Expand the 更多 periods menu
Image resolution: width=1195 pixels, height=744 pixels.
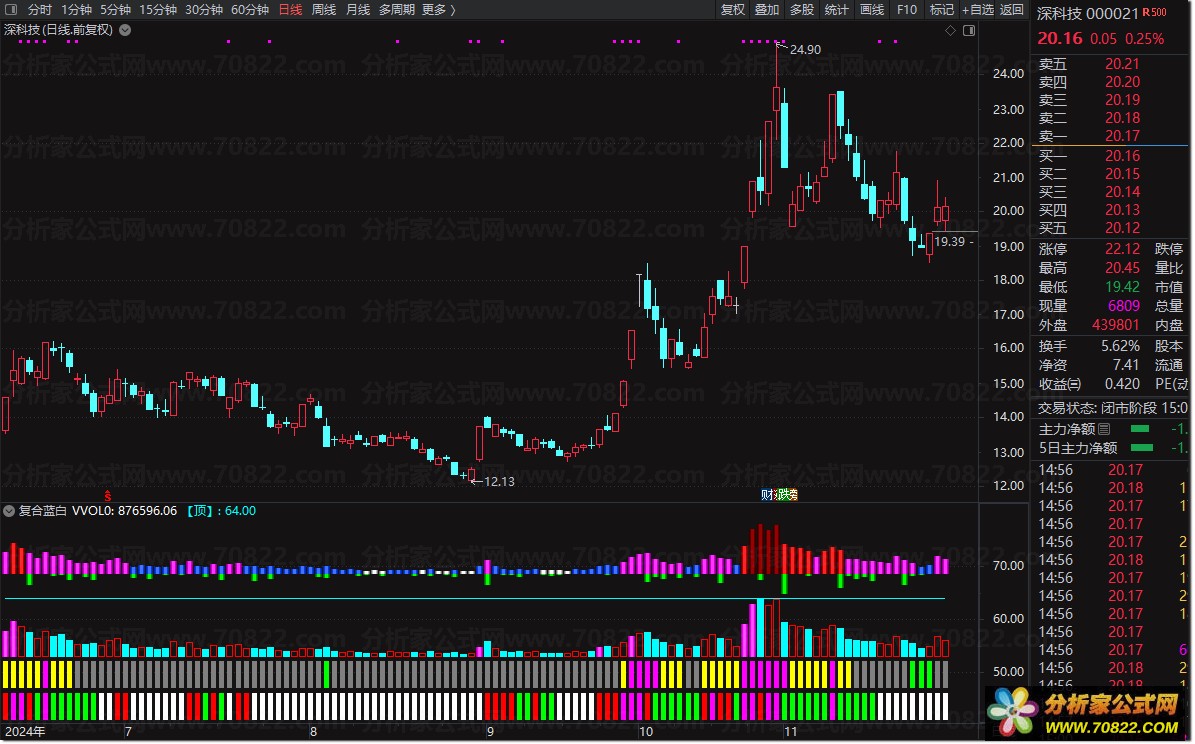pos(438,10)
